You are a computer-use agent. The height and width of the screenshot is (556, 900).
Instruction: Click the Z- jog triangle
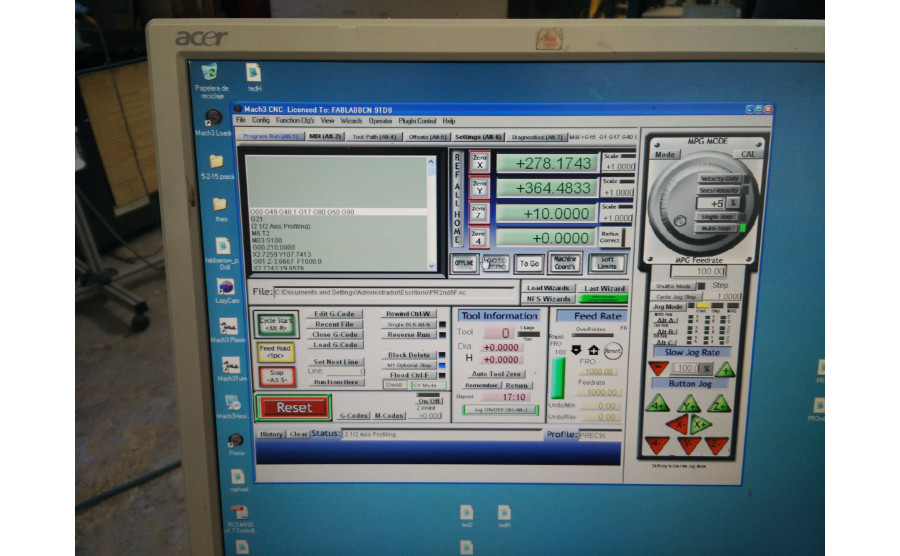coord(717,445)
